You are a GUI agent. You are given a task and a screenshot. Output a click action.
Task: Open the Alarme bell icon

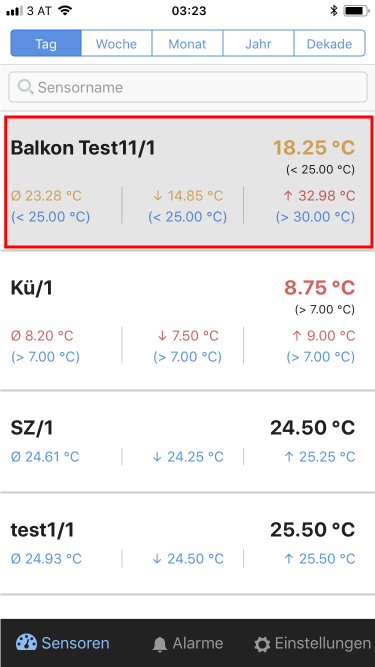pos(160,644)
